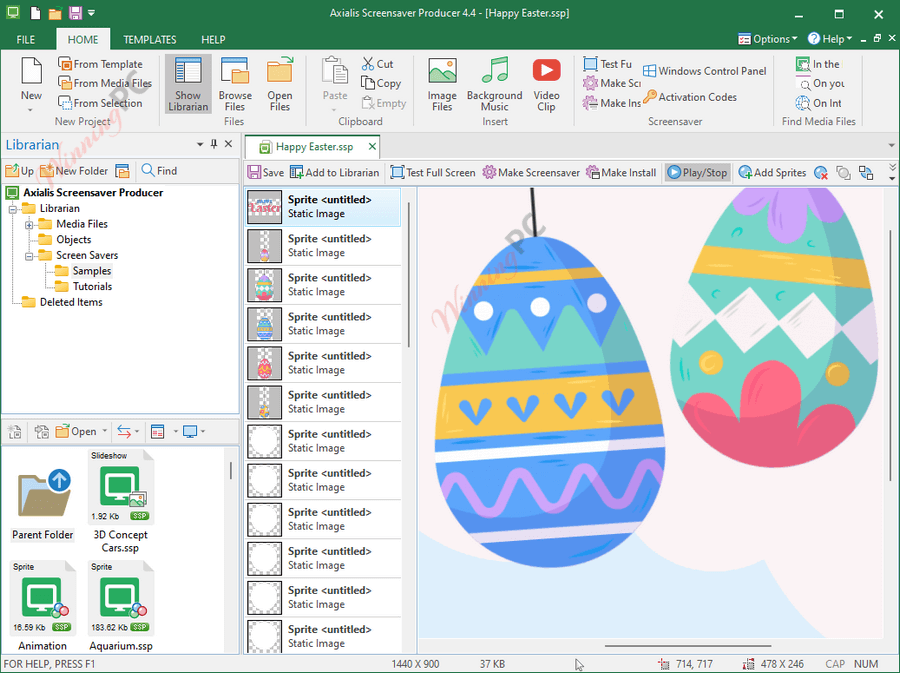Find media files On your computer
Screen dimensions: 900x673
(x=820, y=83)
